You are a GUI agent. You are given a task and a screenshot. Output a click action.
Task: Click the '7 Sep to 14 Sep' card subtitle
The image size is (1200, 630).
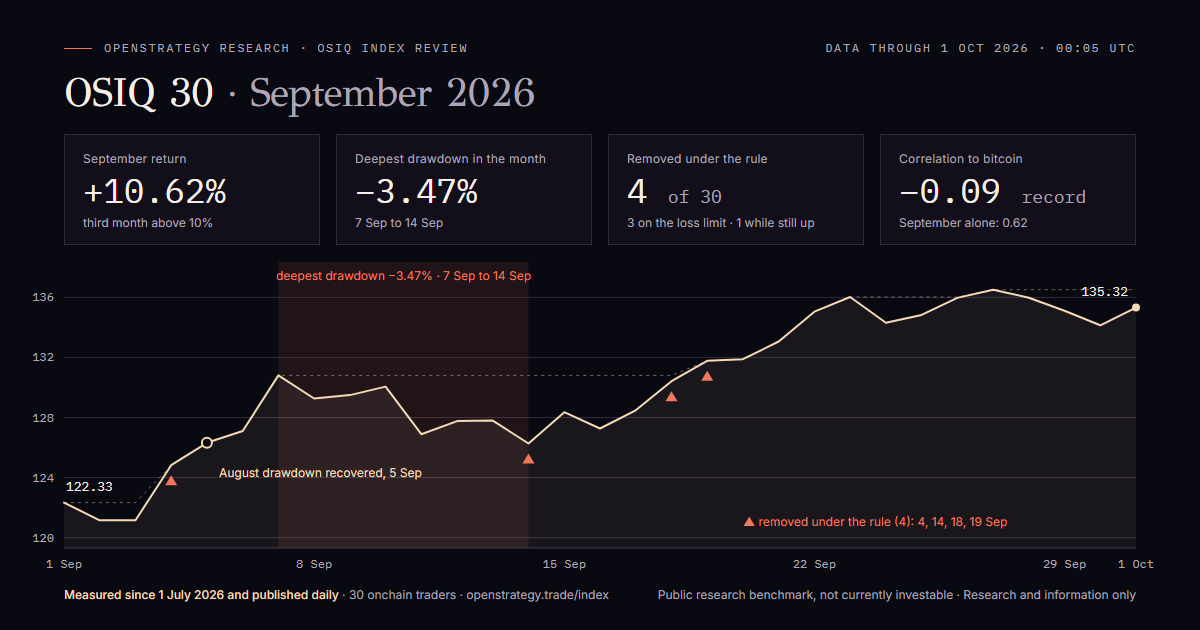[x=399, y=223]
